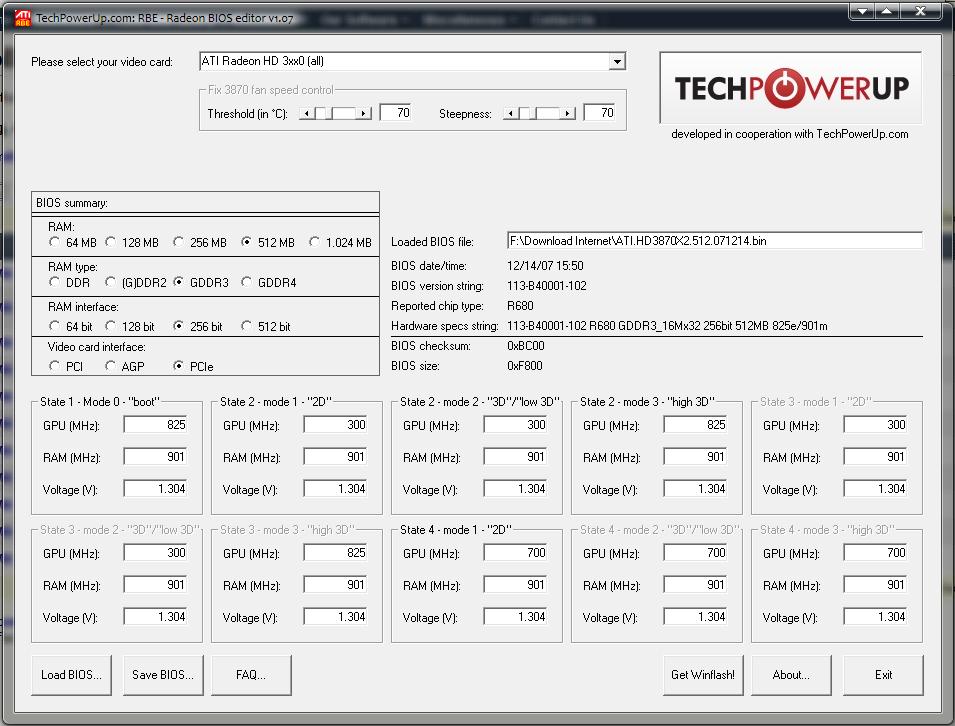This screenshot has width=955, height=726.
Task: Click Steepness slider left arrow
Action: 511,113
